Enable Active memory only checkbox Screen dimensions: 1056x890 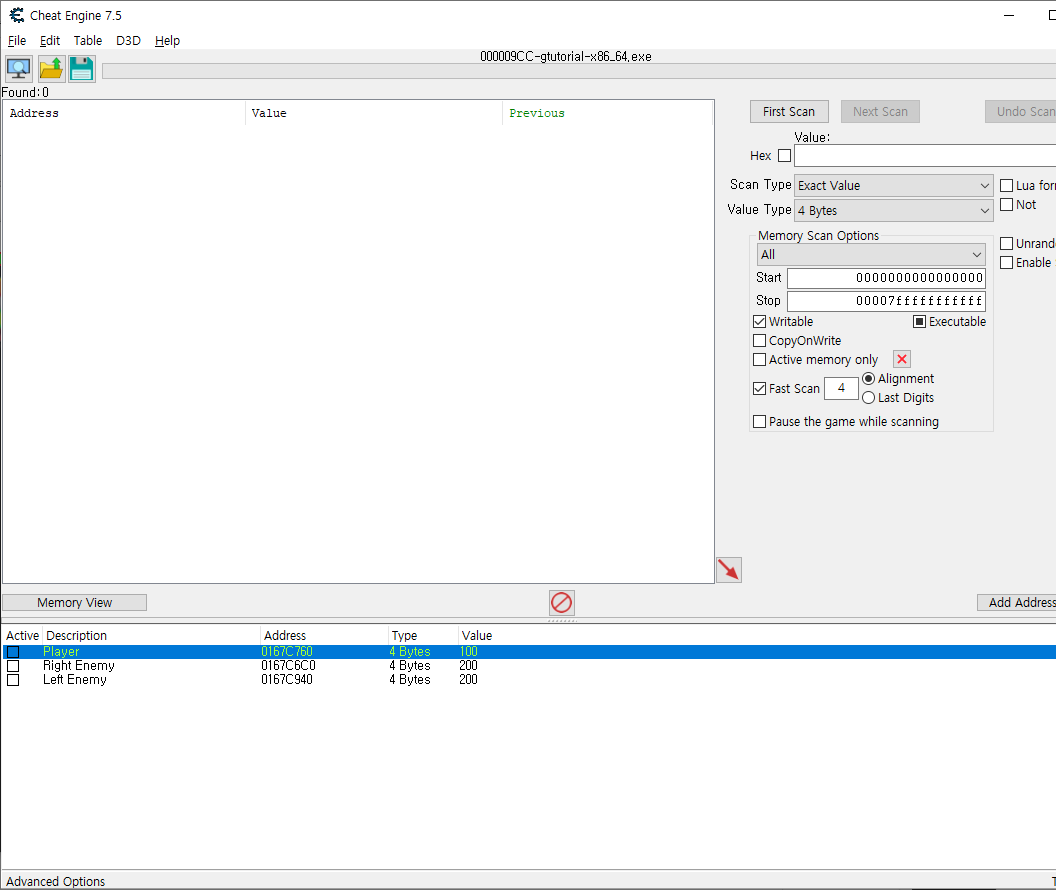coord(760,360)
